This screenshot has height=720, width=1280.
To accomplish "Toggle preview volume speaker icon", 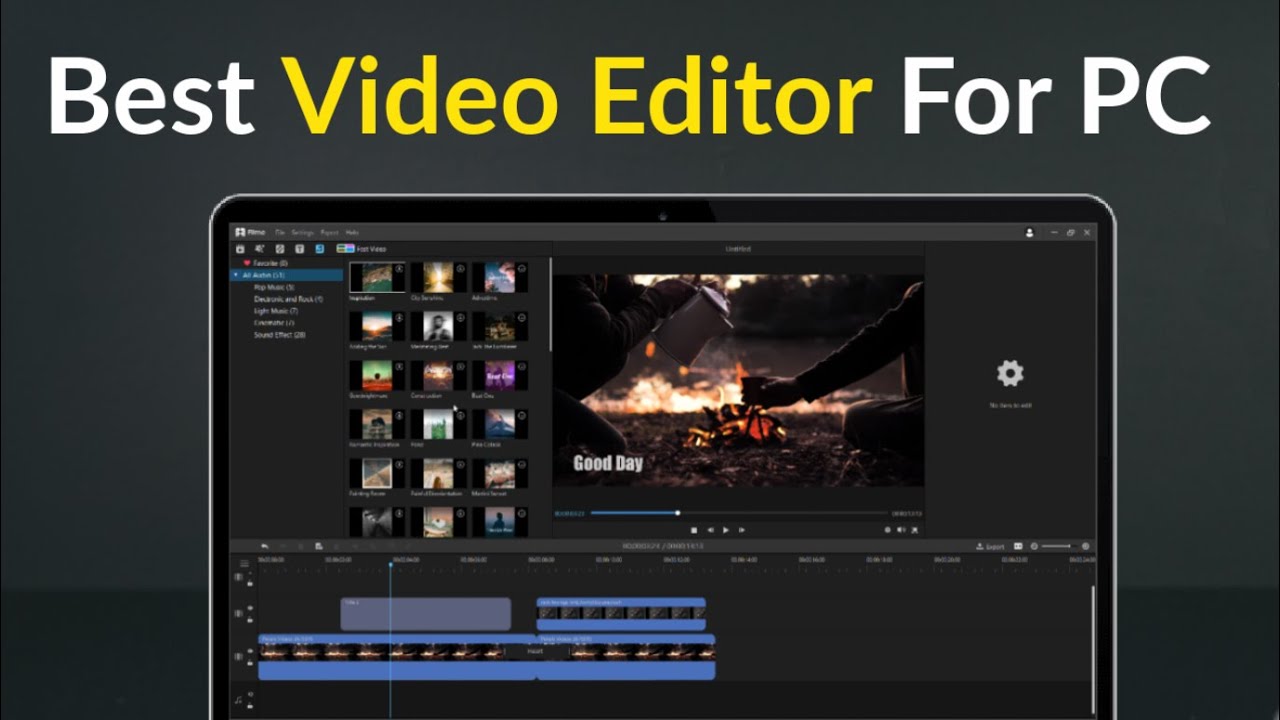I will [x=901, y=530].
